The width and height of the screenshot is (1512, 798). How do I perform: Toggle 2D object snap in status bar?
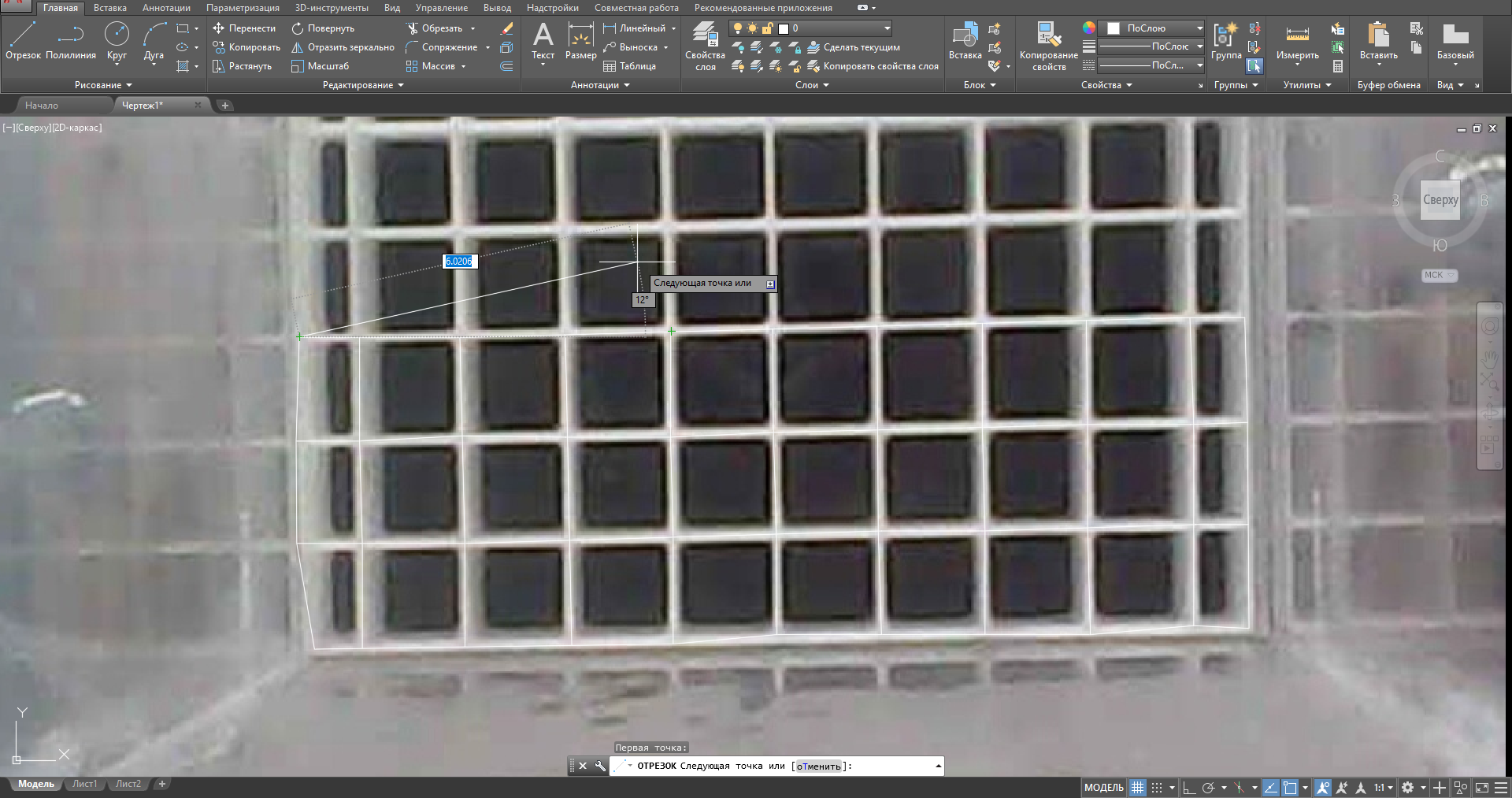pyautogui.click(x=1290, y=787)
